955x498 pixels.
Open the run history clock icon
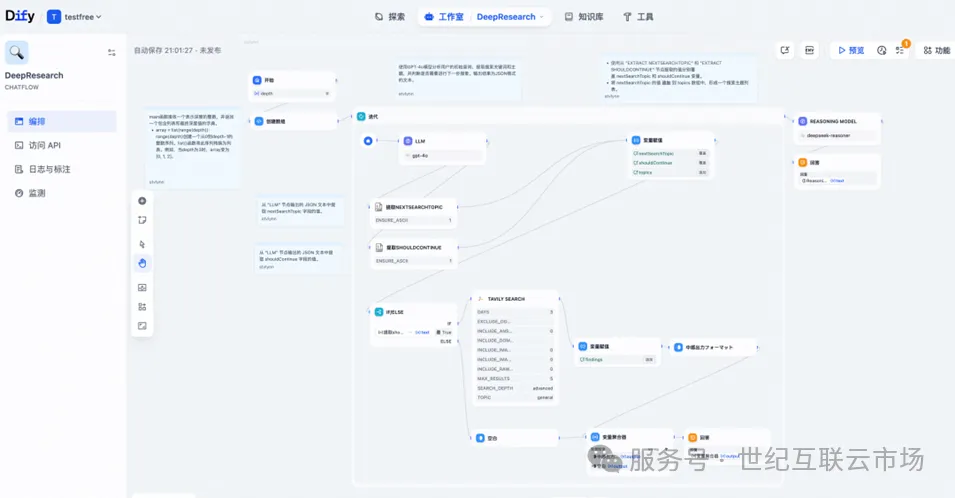click(x=882, y=50)
